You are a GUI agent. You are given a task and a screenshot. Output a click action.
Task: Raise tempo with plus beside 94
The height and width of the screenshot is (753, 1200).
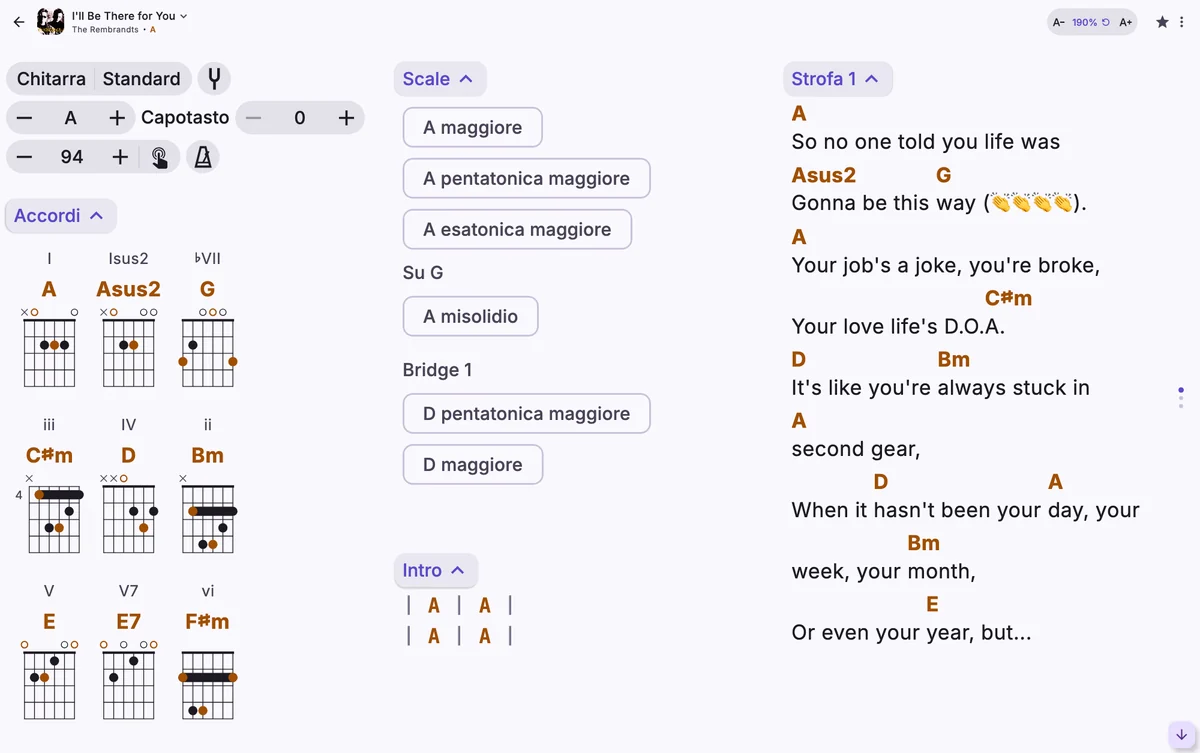point(120,157)
